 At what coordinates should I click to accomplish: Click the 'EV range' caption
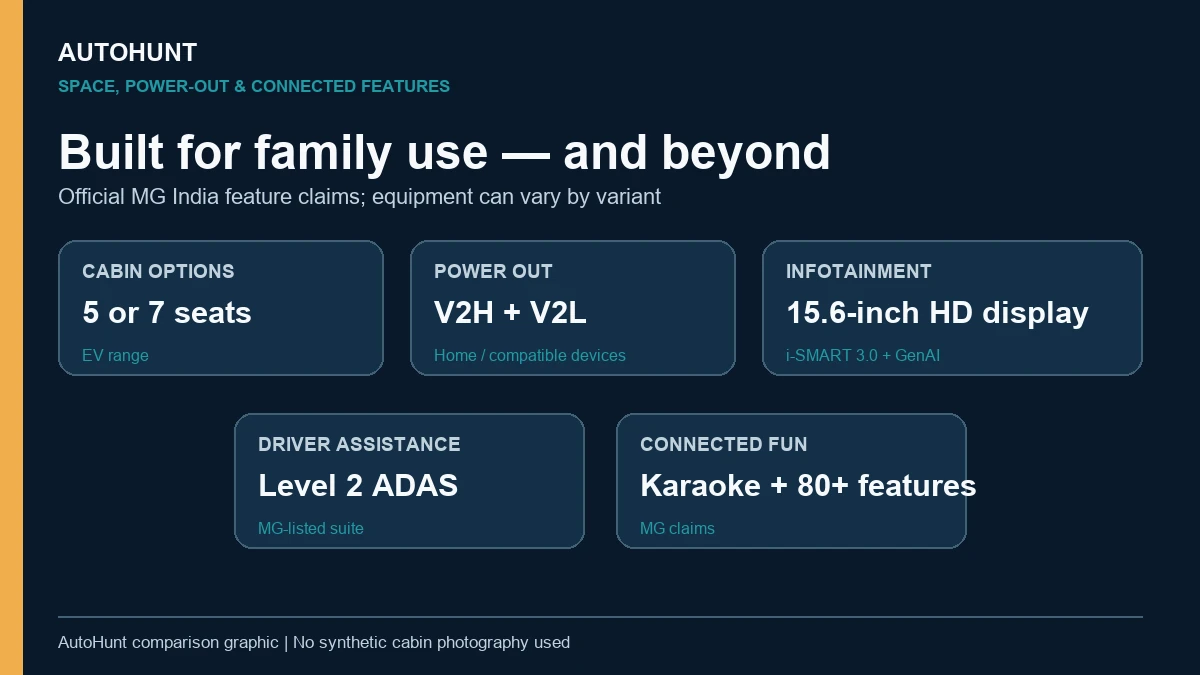[x=115, y=355]
